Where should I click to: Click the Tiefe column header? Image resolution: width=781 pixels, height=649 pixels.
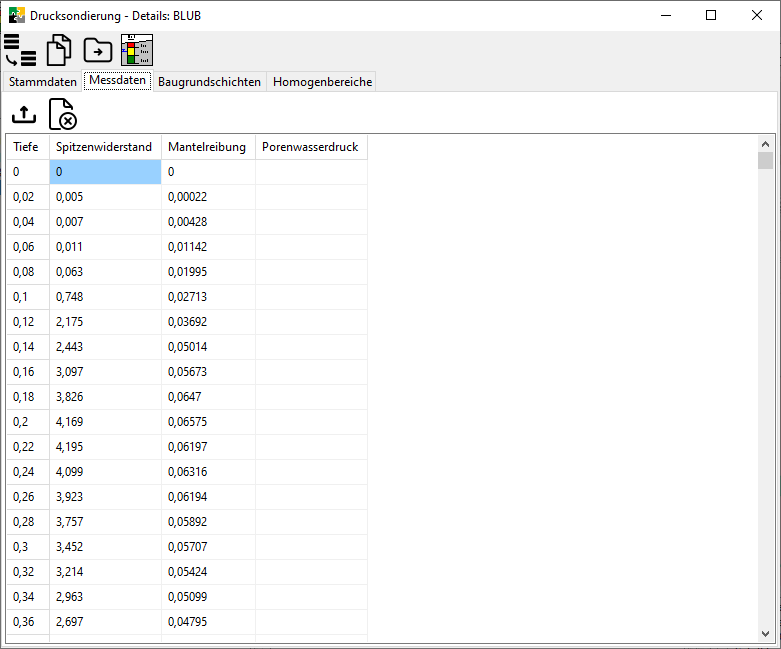[x=27, y=147]
